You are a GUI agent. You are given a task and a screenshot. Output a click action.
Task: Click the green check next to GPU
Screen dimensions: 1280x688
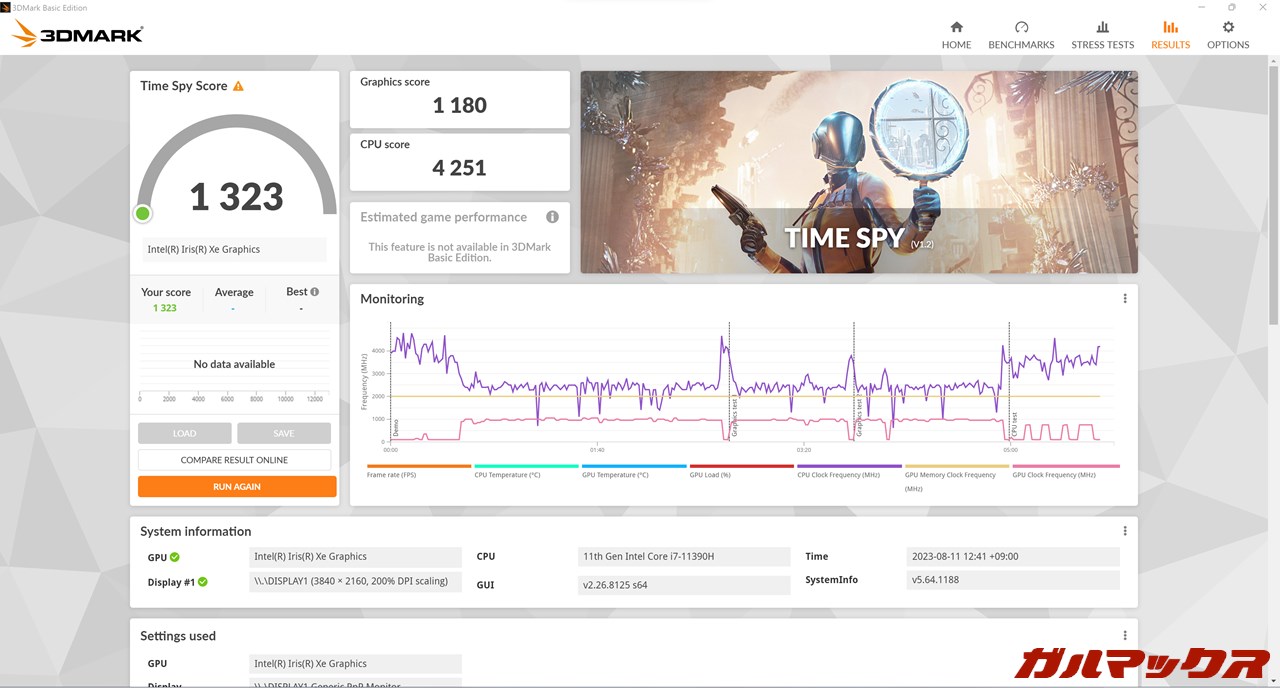point(175,557)
